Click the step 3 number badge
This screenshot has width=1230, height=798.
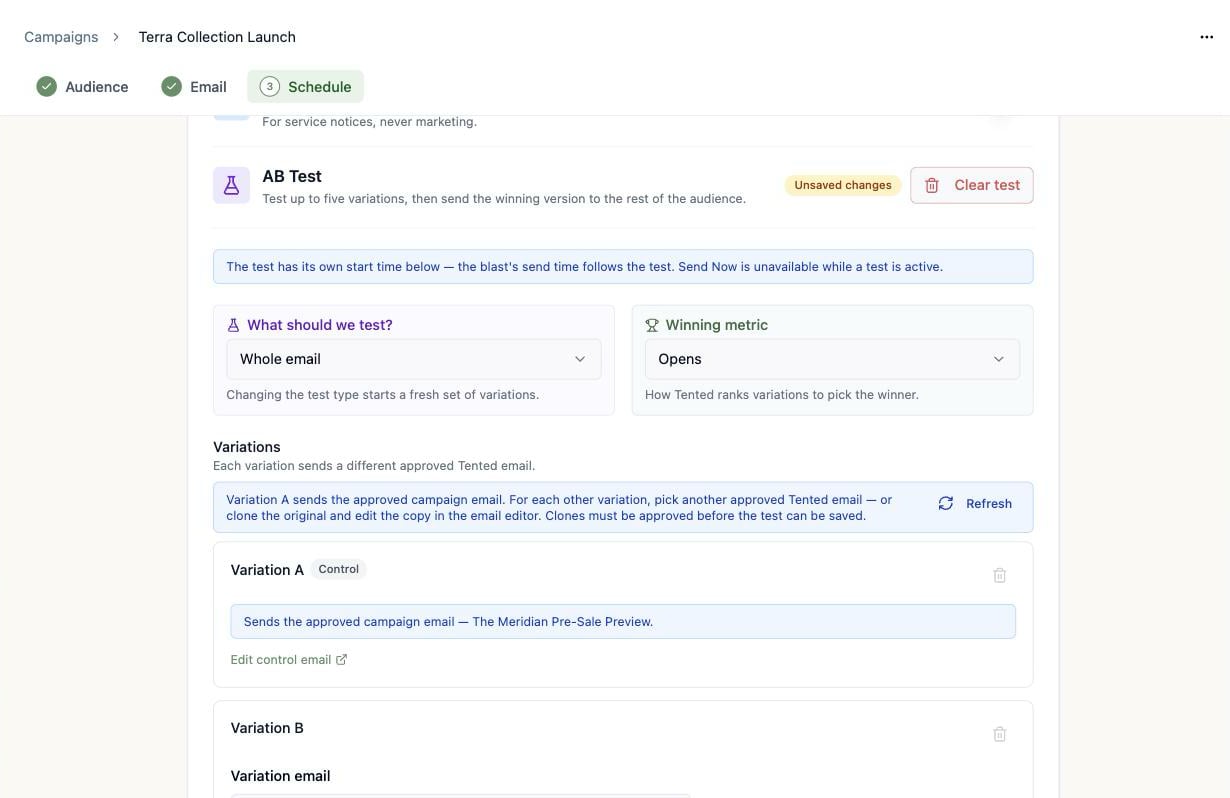point(270,86)
